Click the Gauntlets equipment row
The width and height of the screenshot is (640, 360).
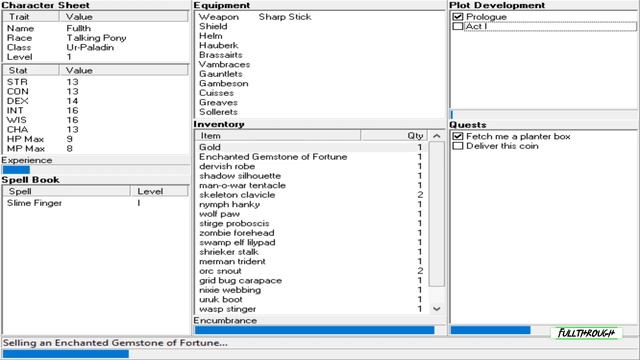point(320,74)
